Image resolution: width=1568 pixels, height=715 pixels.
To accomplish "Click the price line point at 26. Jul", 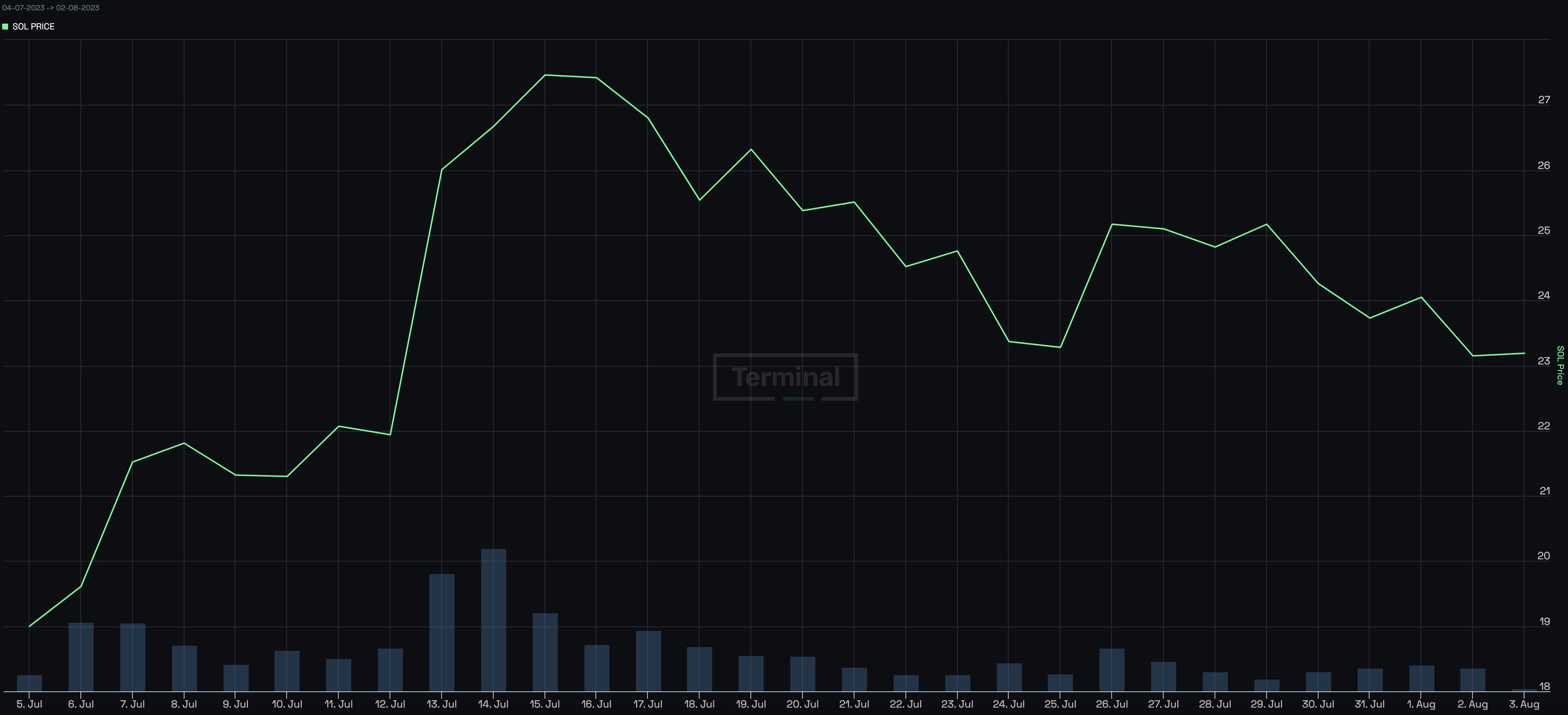I will click(x=1112, y=225).
